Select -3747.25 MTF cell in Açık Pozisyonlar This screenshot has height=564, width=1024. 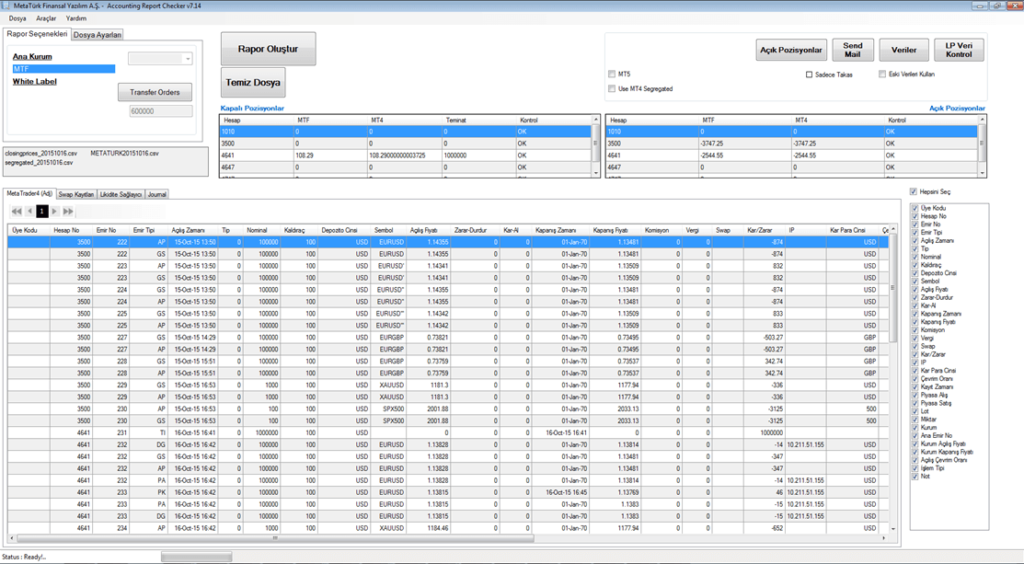click(x=745, y=144)
